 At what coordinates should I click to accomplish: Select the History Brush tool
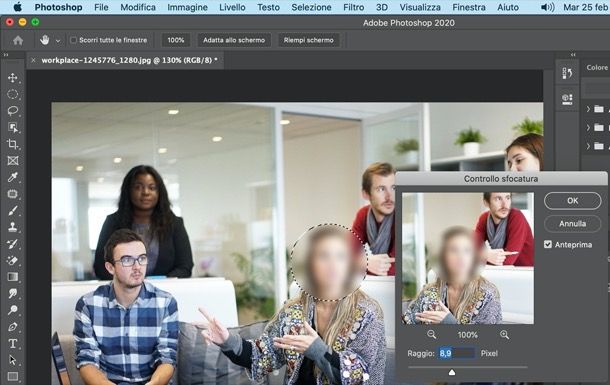tap(12, 244)
